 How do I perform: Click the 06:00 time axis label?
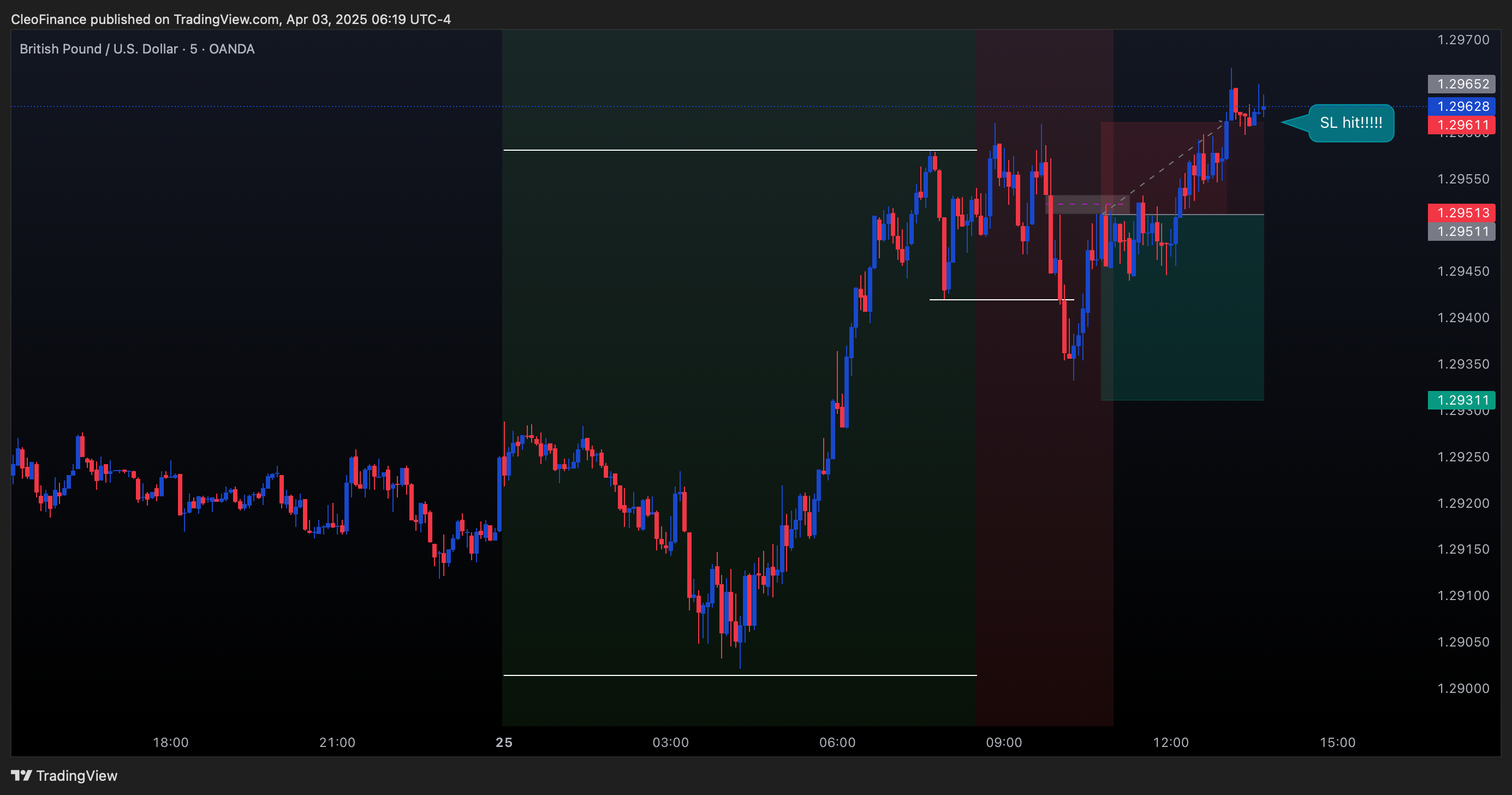pos(837,742)
